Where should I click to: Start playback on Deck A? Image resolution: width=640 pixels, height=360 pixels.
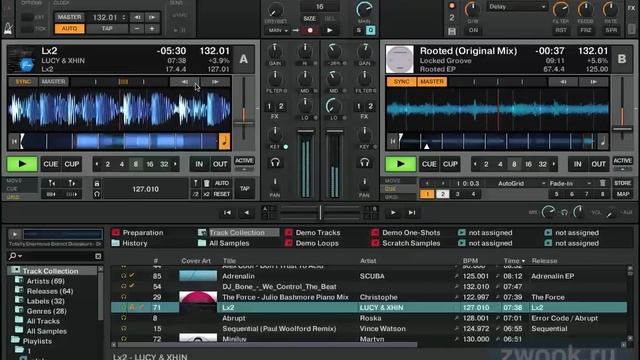pyautogui.click(x=22, y=164)
